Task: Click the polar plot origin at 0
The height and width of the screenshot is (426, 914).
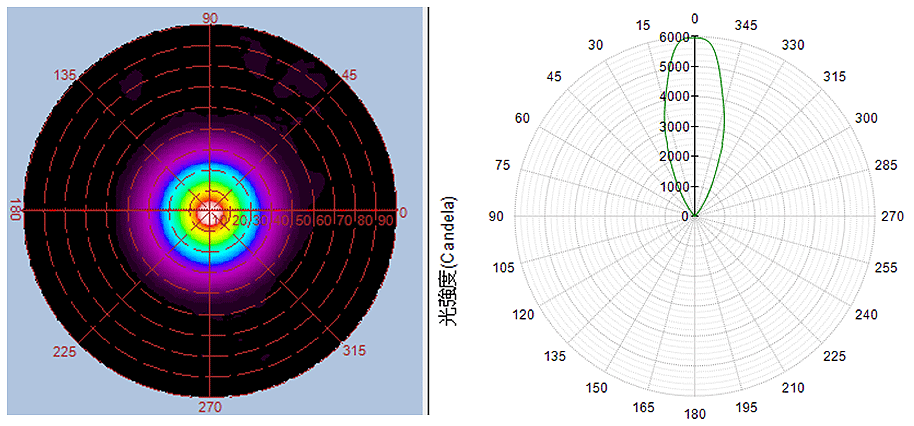Action: point(695,216)
